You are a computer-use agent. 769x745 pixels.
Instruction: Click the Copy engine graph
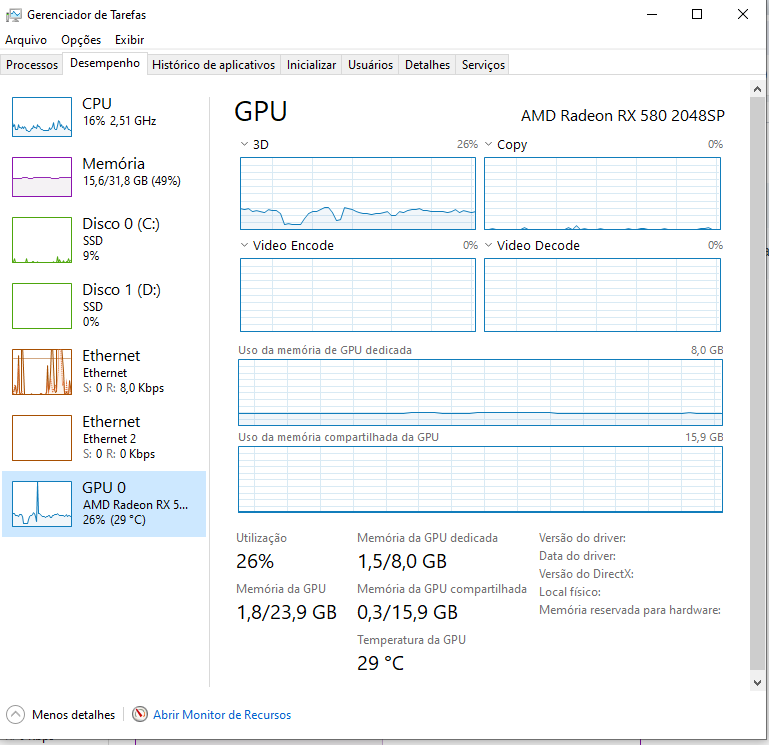[602, 193]
